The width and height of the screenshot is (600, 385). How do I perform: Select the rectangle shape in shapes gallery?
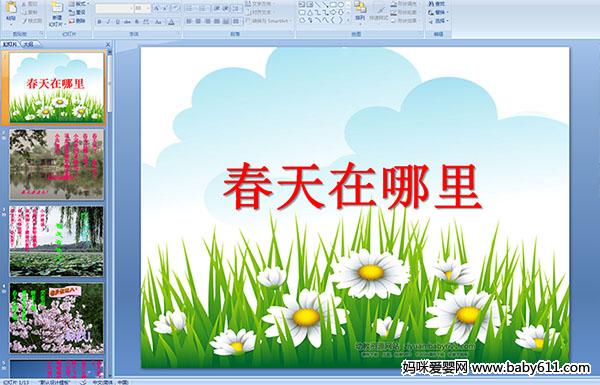[334, 5]
